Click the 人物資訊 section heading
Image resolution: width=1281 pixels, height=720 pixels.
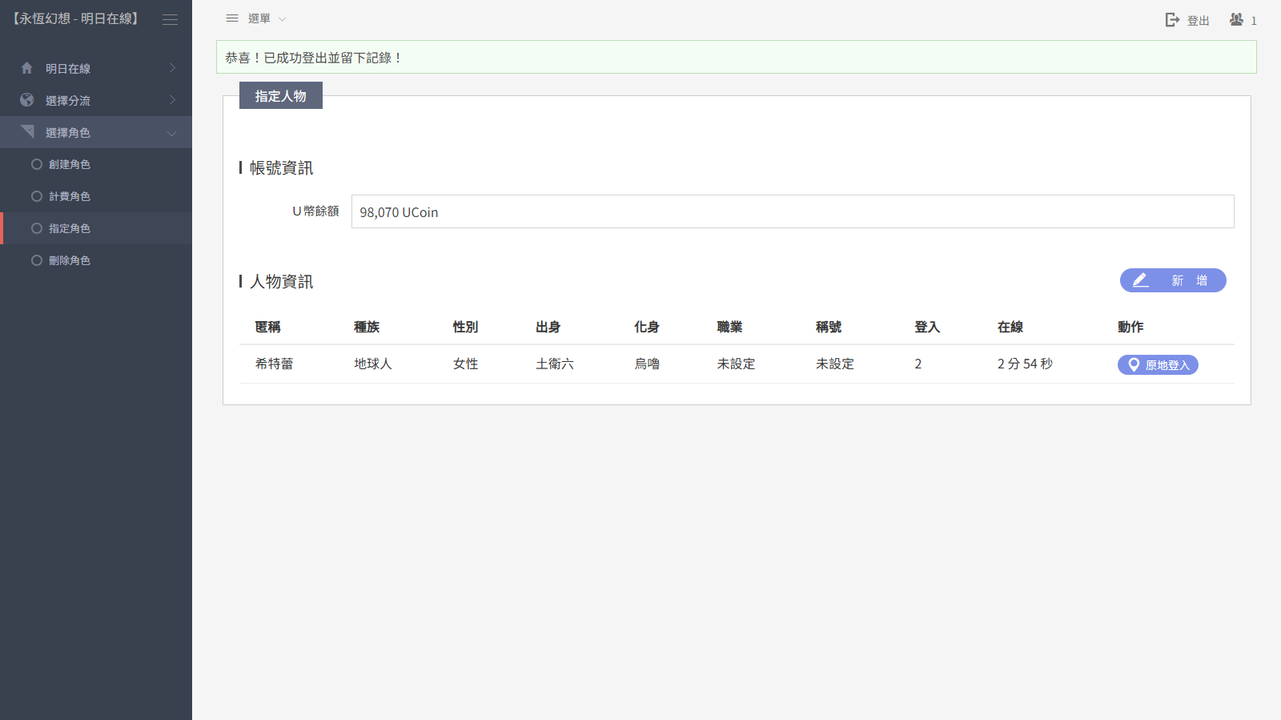point(281,282)
